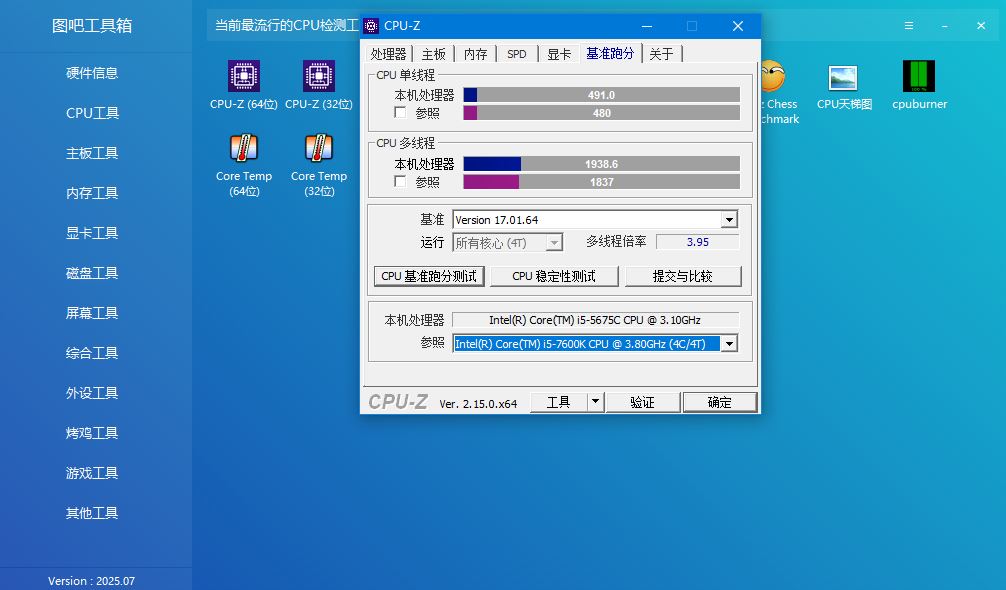Click the single-thread reference 480 bar

coord(601,113)
